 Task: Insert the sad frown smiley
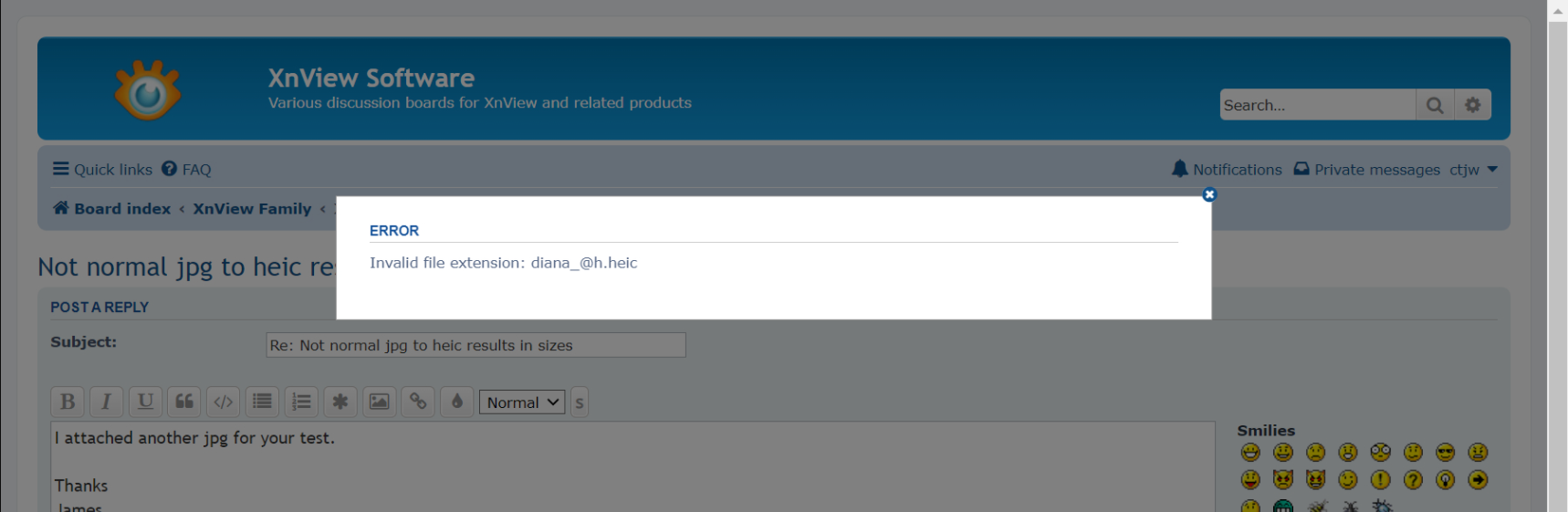coord(1315,452)
